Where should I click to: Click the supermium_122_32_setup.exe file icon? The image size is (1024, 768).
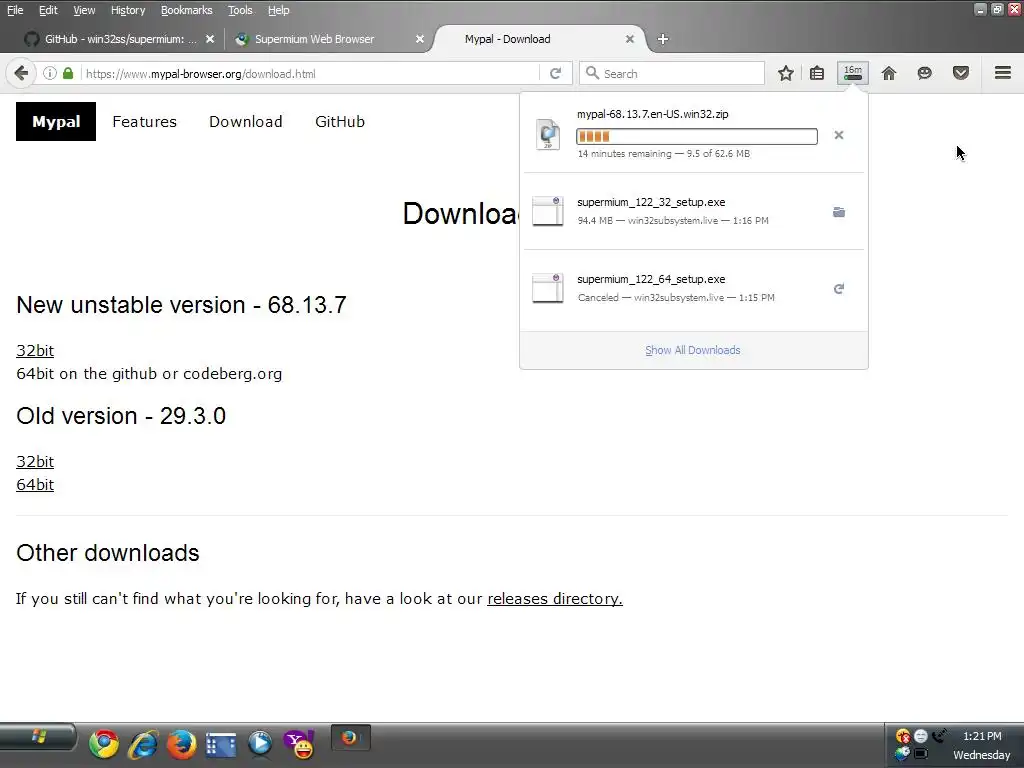point(548,211)
